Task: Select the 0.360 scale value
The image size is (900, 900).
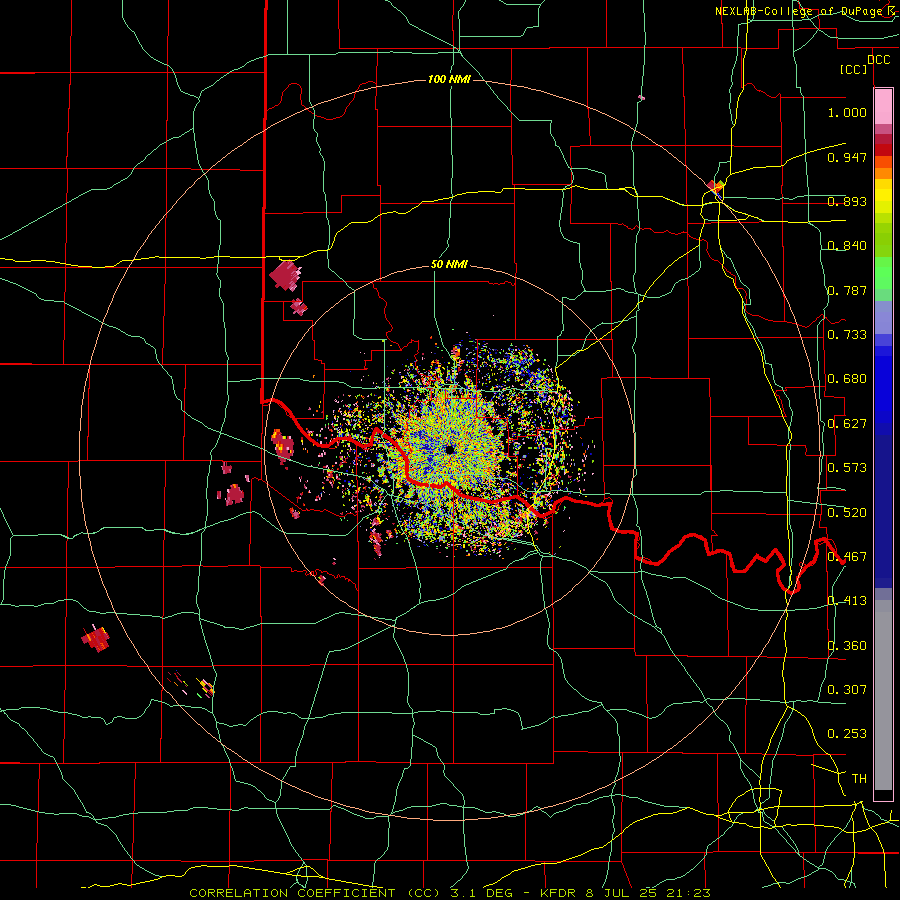Action: [847, 646]
